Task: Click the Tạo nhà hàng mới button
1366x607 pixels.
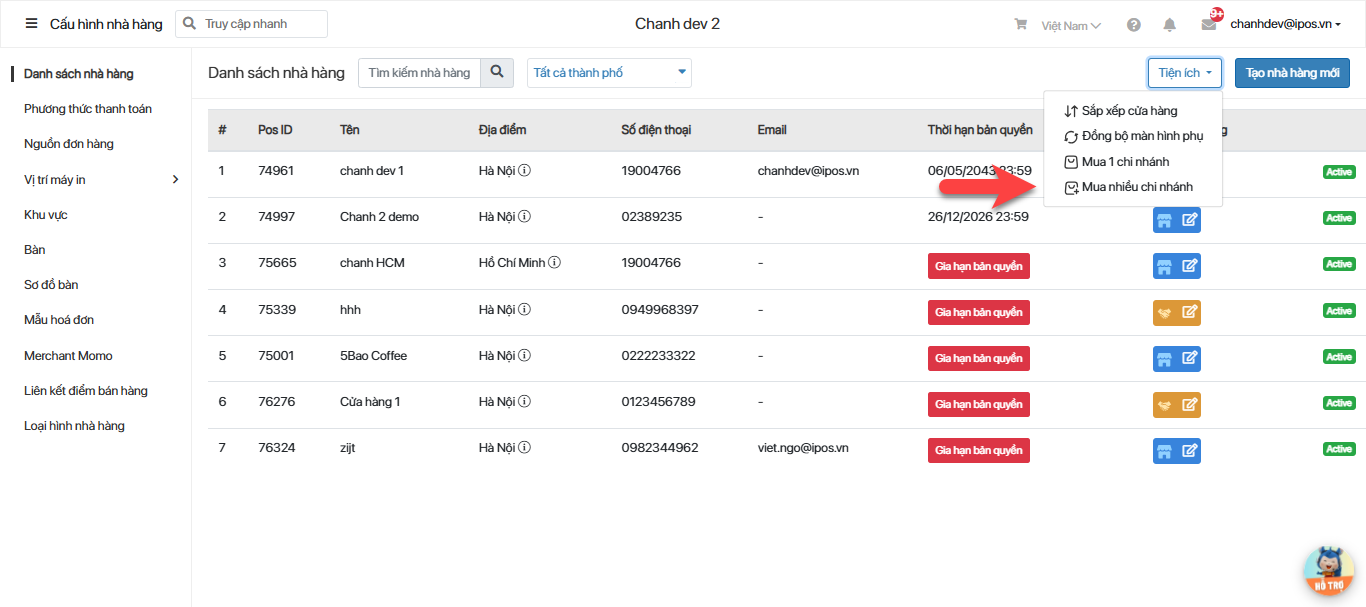Action: point(1291,73)
